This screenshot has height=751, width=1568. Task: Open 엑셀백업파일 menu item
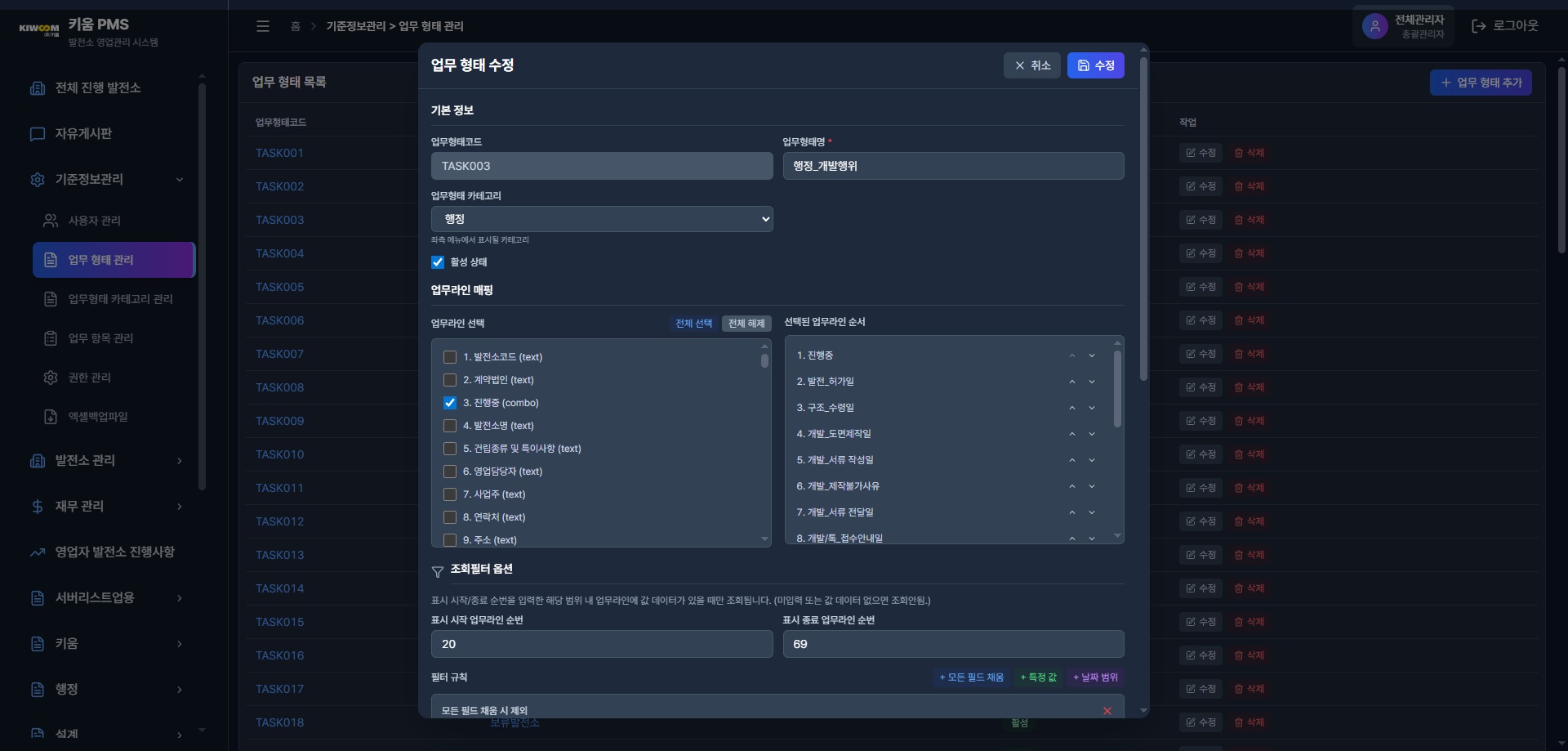coord(114,417)
